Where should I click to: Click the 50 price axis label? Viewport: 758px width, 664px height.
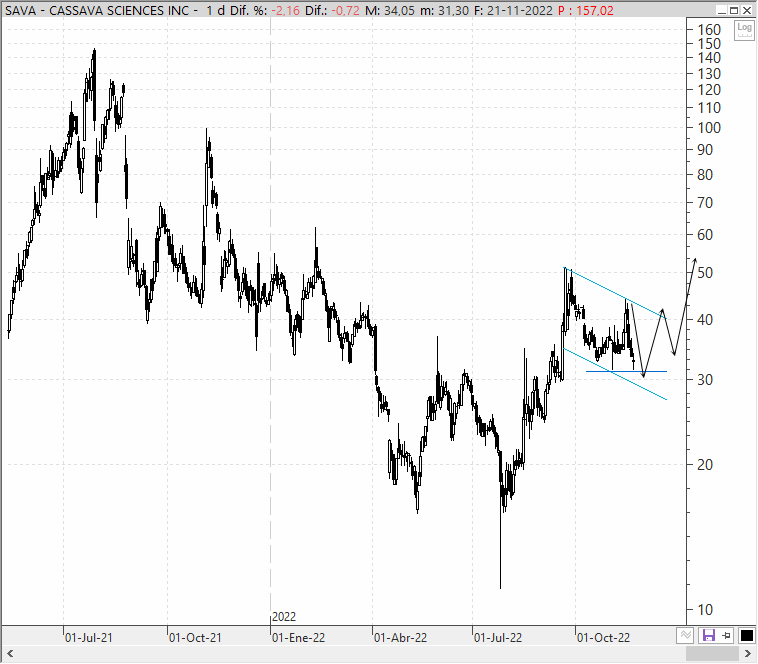click(x=705, y=273)
